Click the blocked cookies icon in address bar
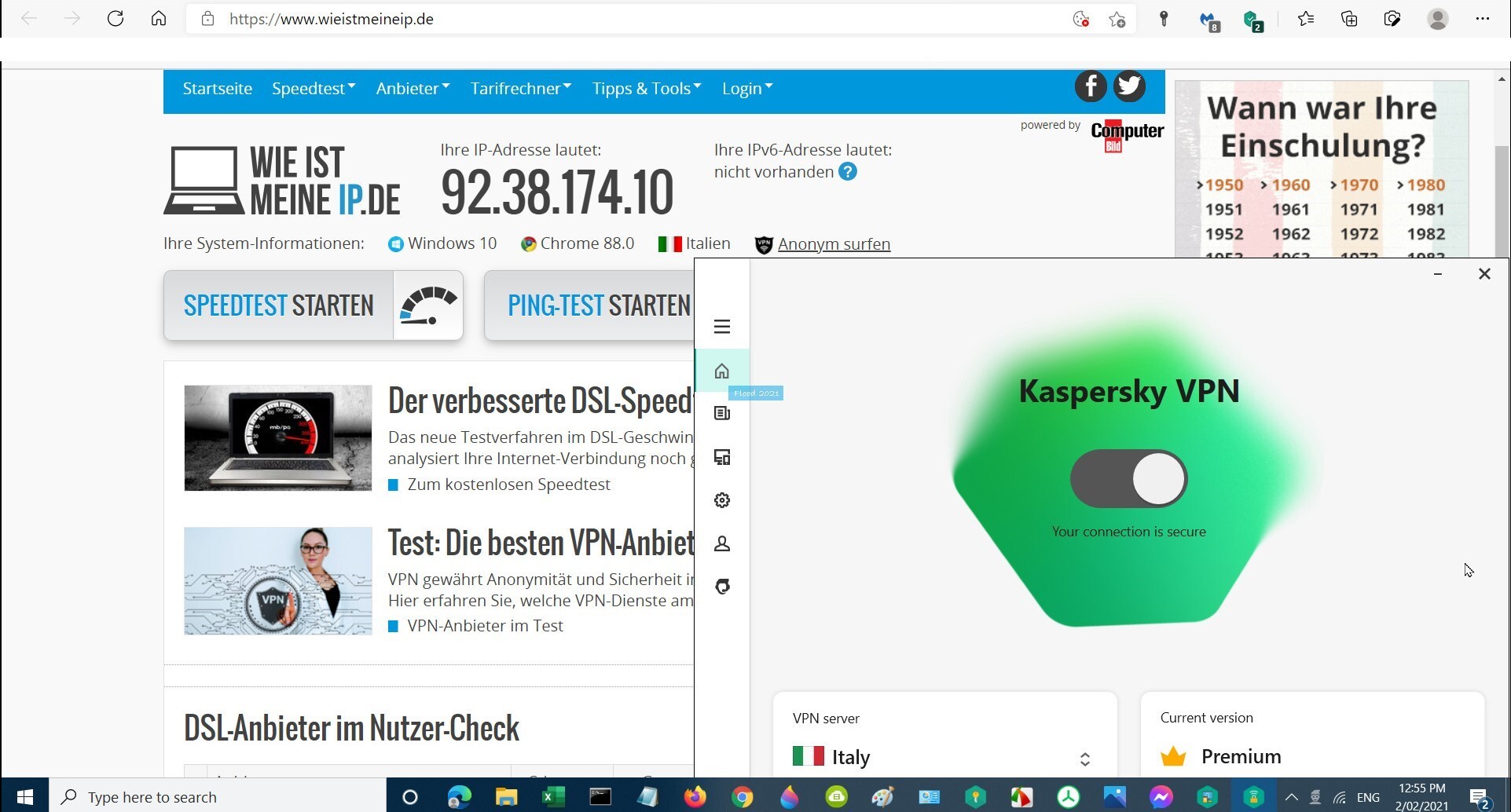The image size is (1511, 812). pos(1081,20)
